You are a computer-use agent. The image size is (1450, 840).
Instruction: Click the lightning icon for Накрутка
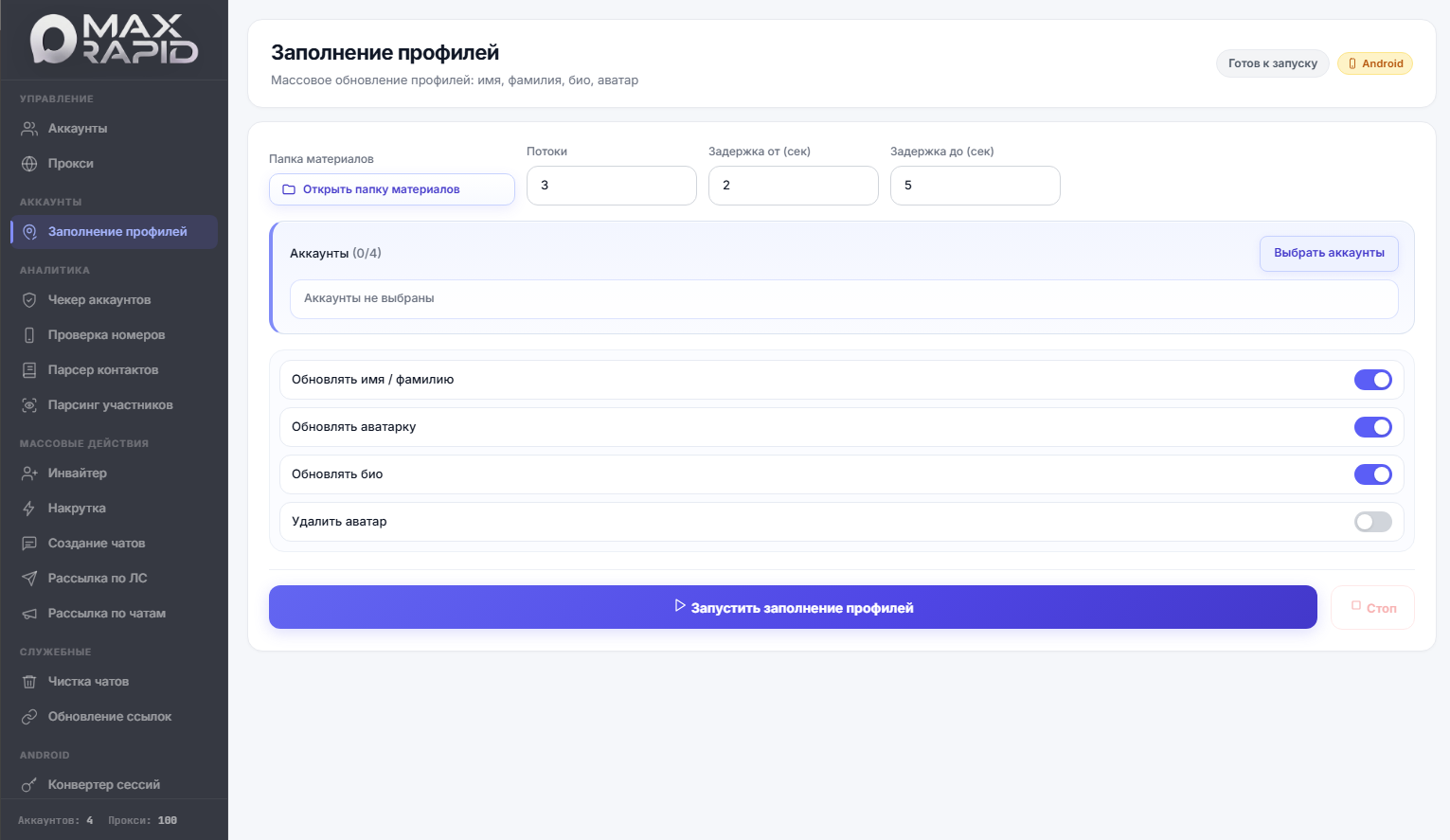(29, 509)
